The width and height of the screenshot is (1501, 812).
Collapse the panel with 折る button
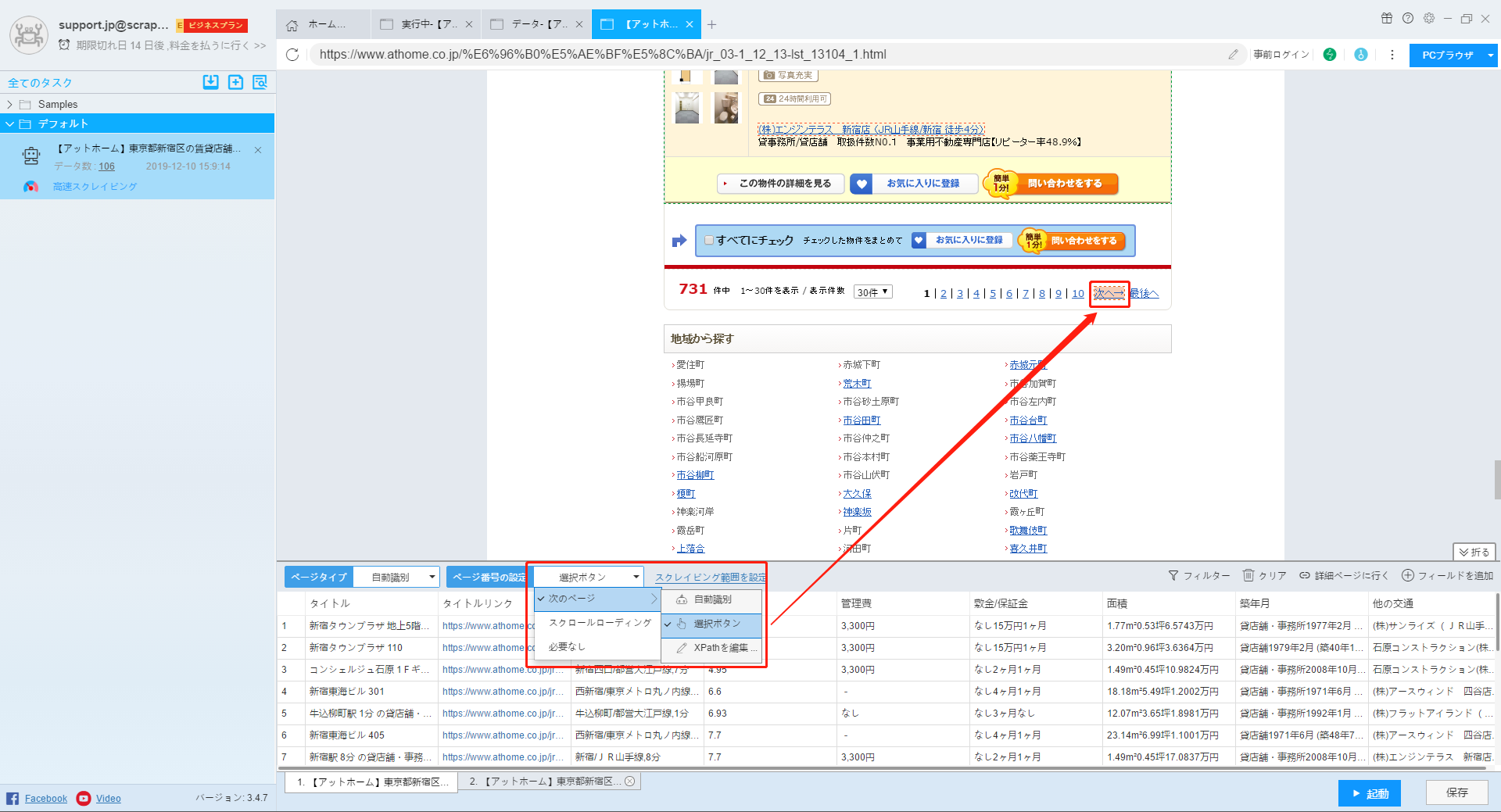1474,552
